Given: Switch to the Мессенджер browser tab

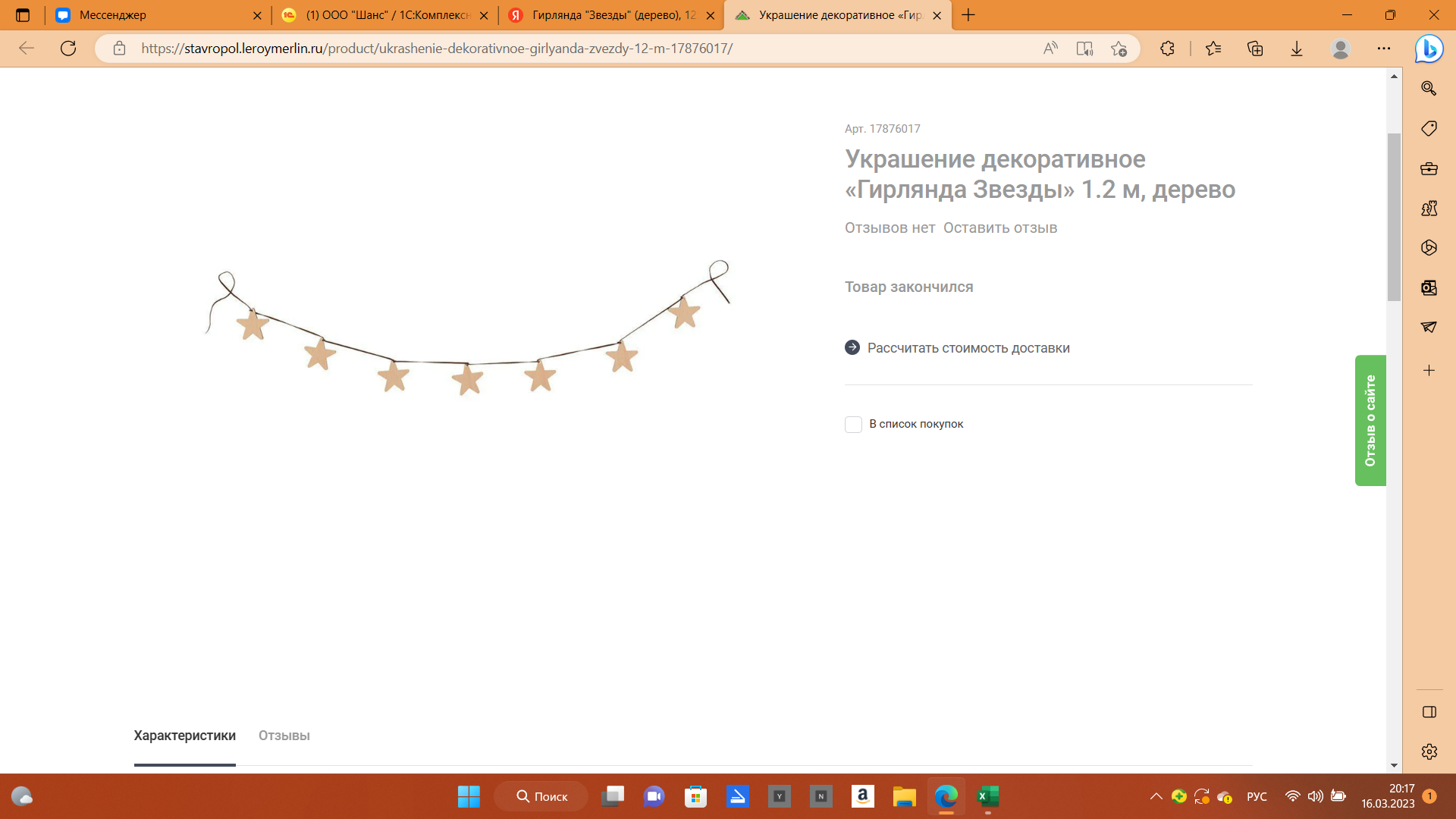Looking at the screenshot, I should click(x=113, y=15).
